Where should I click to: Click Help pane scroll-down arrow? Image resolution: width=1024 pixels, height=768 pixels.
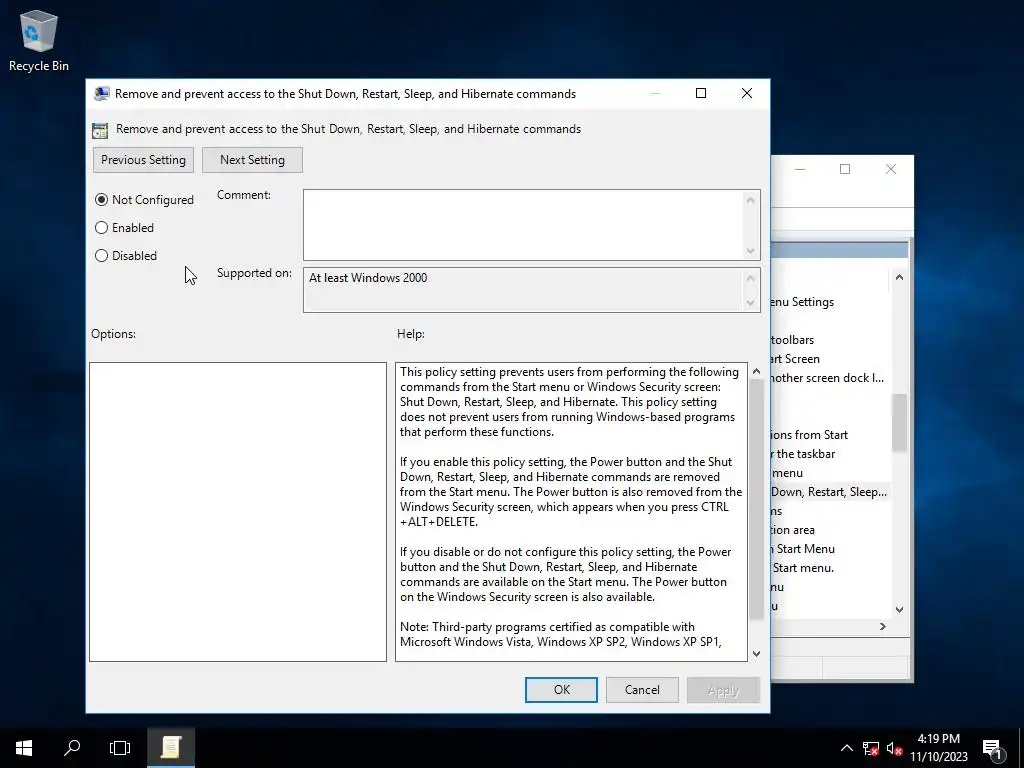tap(756, 654)
